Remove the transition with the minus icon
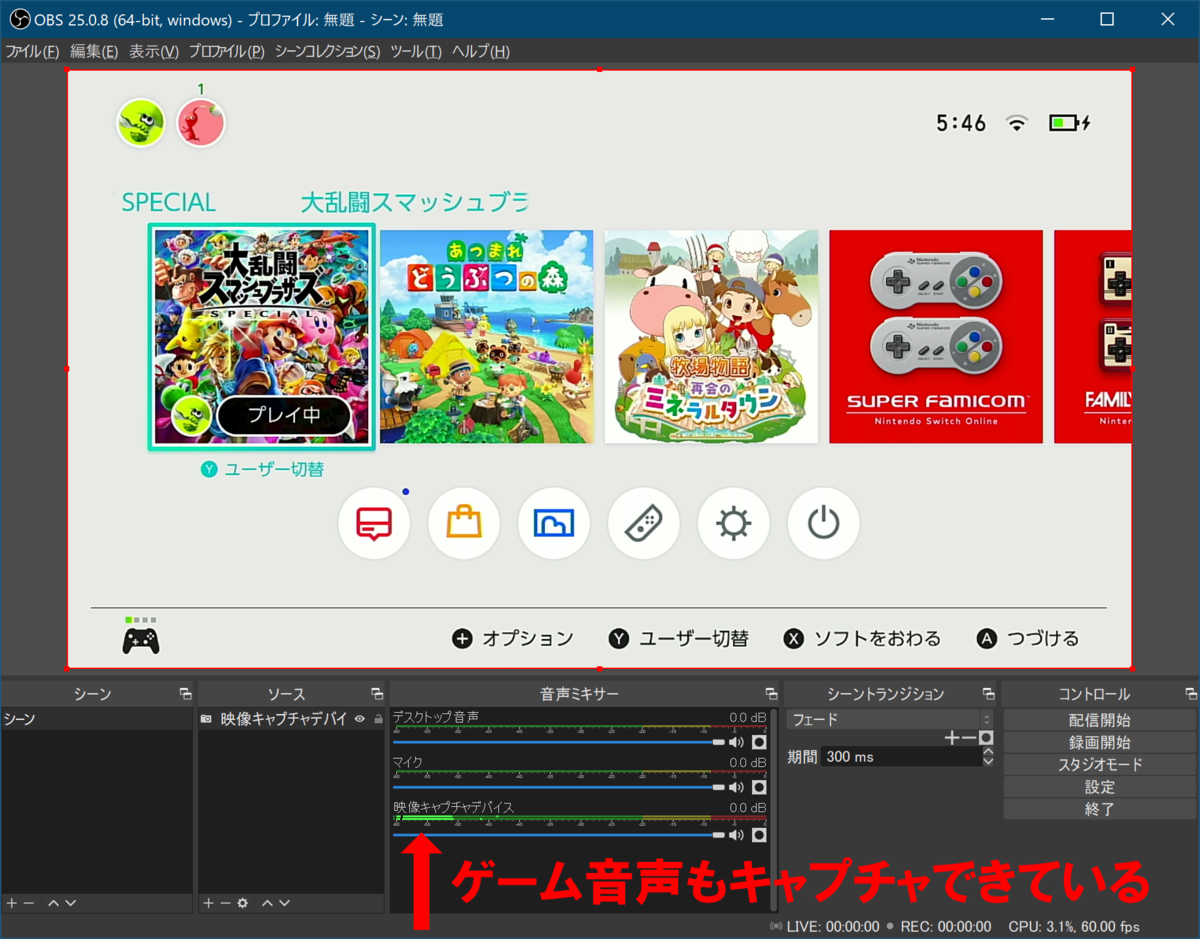1200x939 pixels. 969,738
